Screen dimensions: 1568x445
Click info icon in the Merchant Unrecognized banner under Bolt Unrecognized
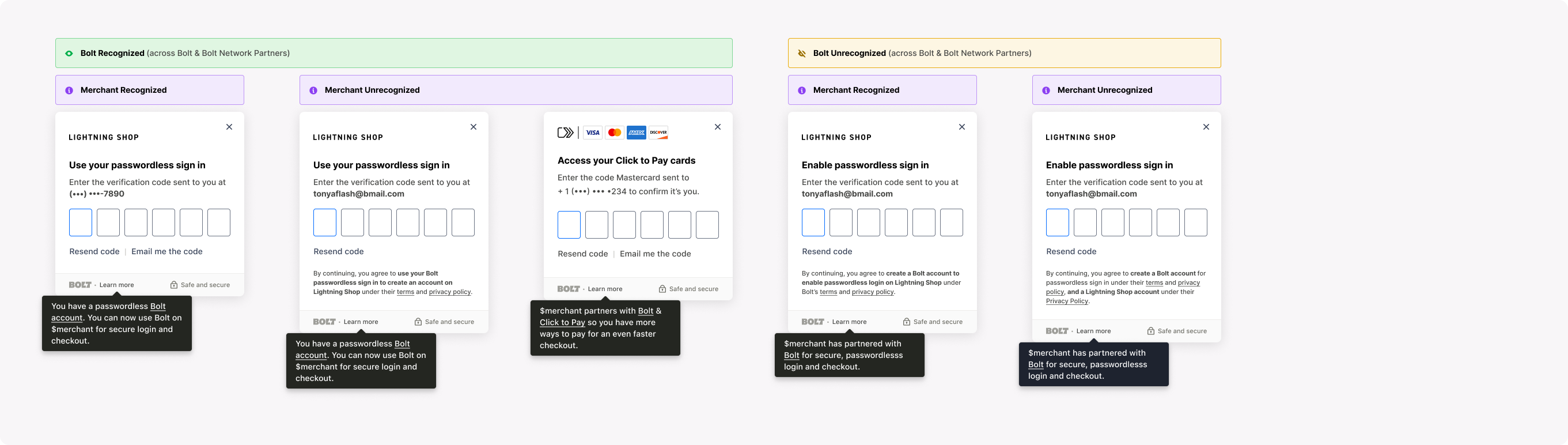coord(1046,90)
